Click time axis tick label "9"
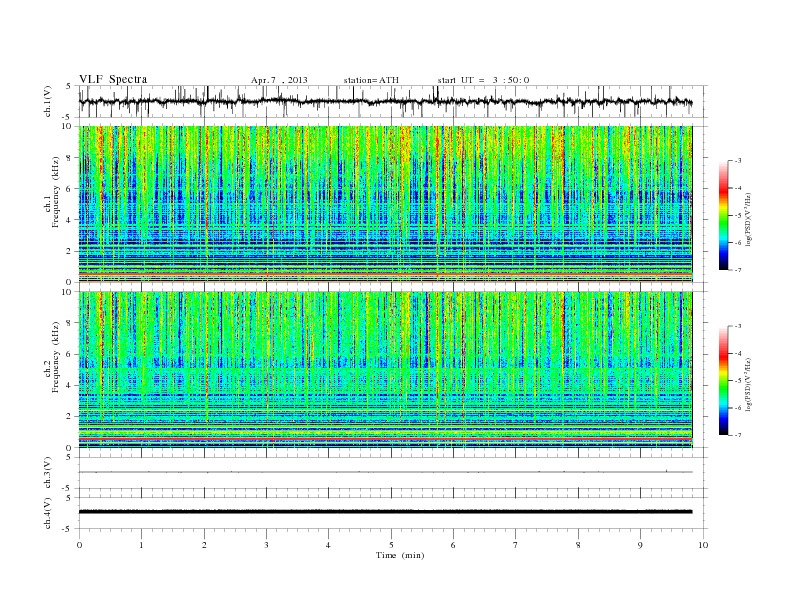The width and height of the screenshot is (792, 612). tap(641, 545)
